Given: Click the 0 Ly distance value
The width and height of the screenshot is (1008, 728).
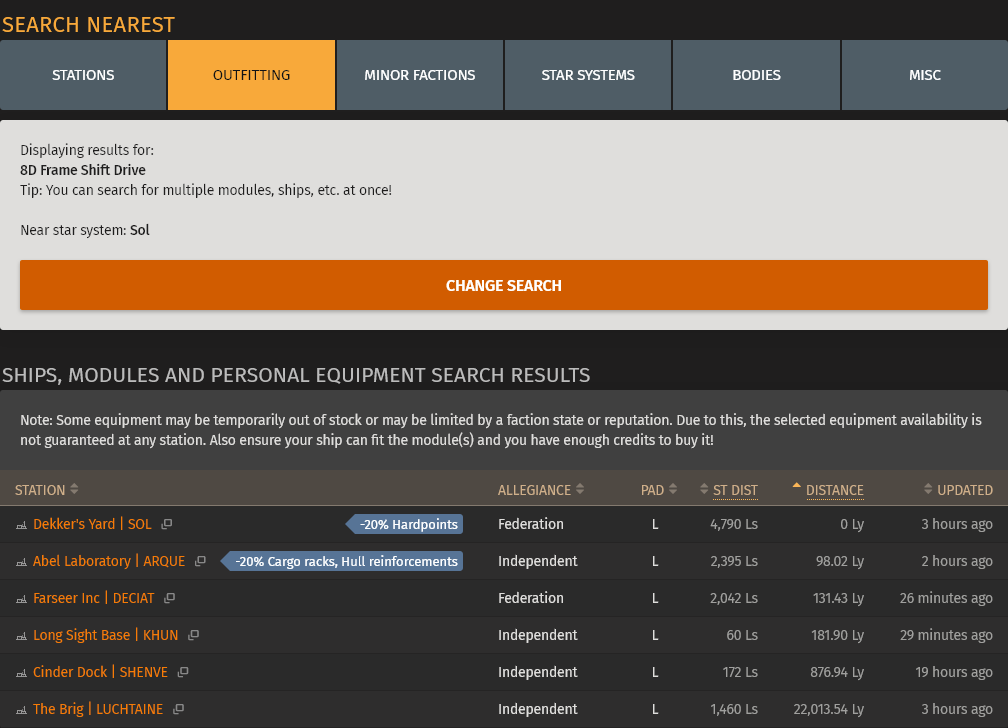Looking at the screenshot, I should pyautogui.click(x=852, y=524).
